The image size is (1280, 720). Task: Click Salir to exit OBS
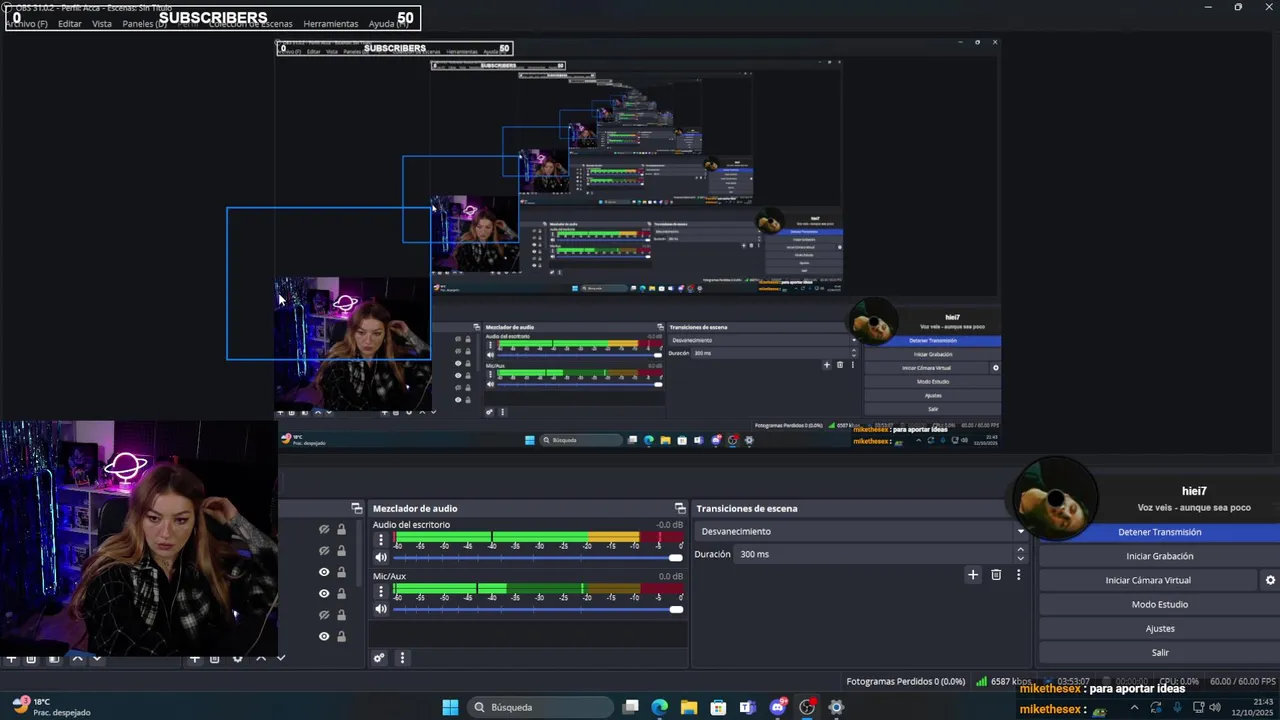pos(1159,652)
